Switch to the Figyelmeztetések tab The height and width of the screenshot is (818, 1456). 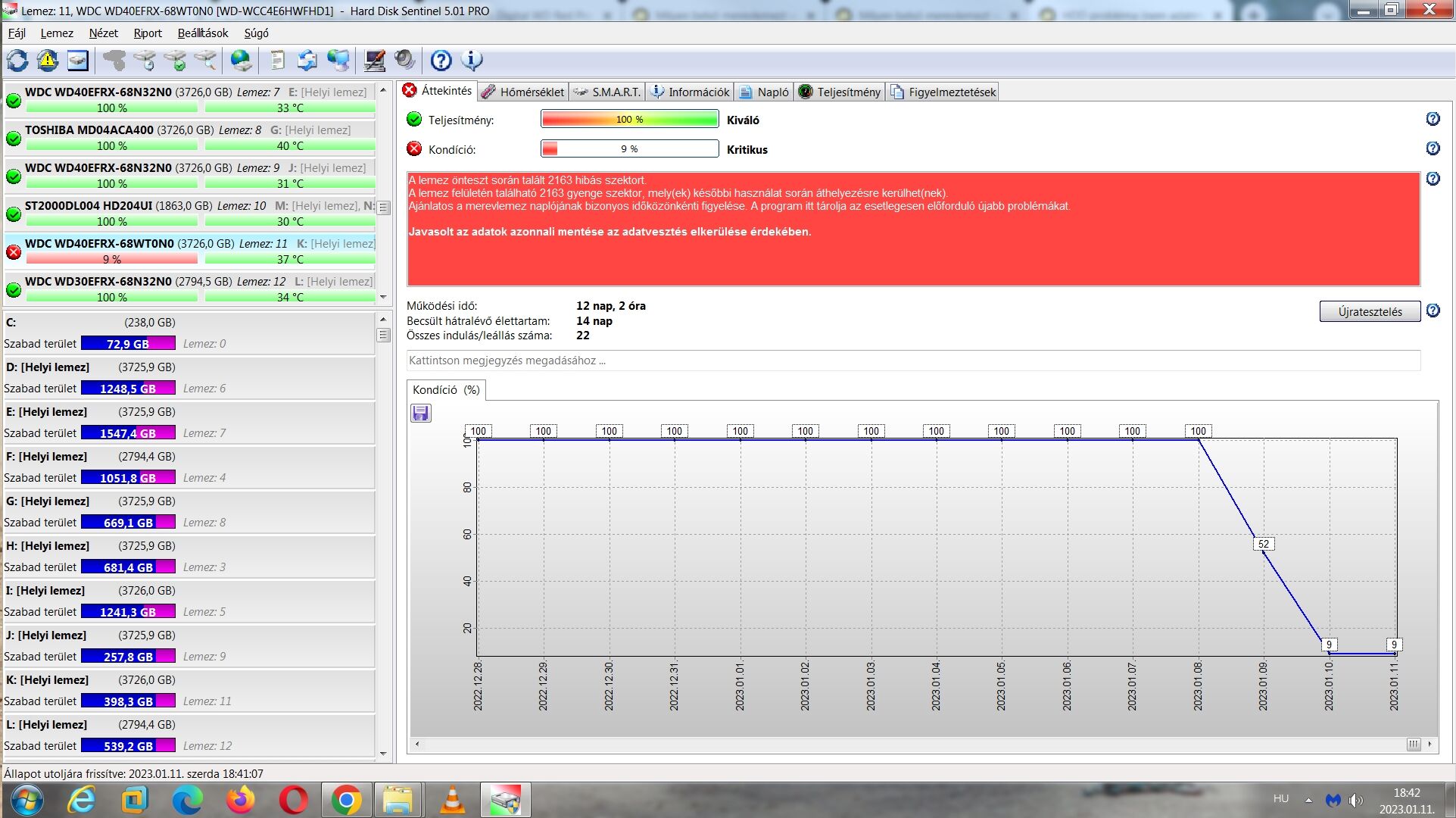943,92
